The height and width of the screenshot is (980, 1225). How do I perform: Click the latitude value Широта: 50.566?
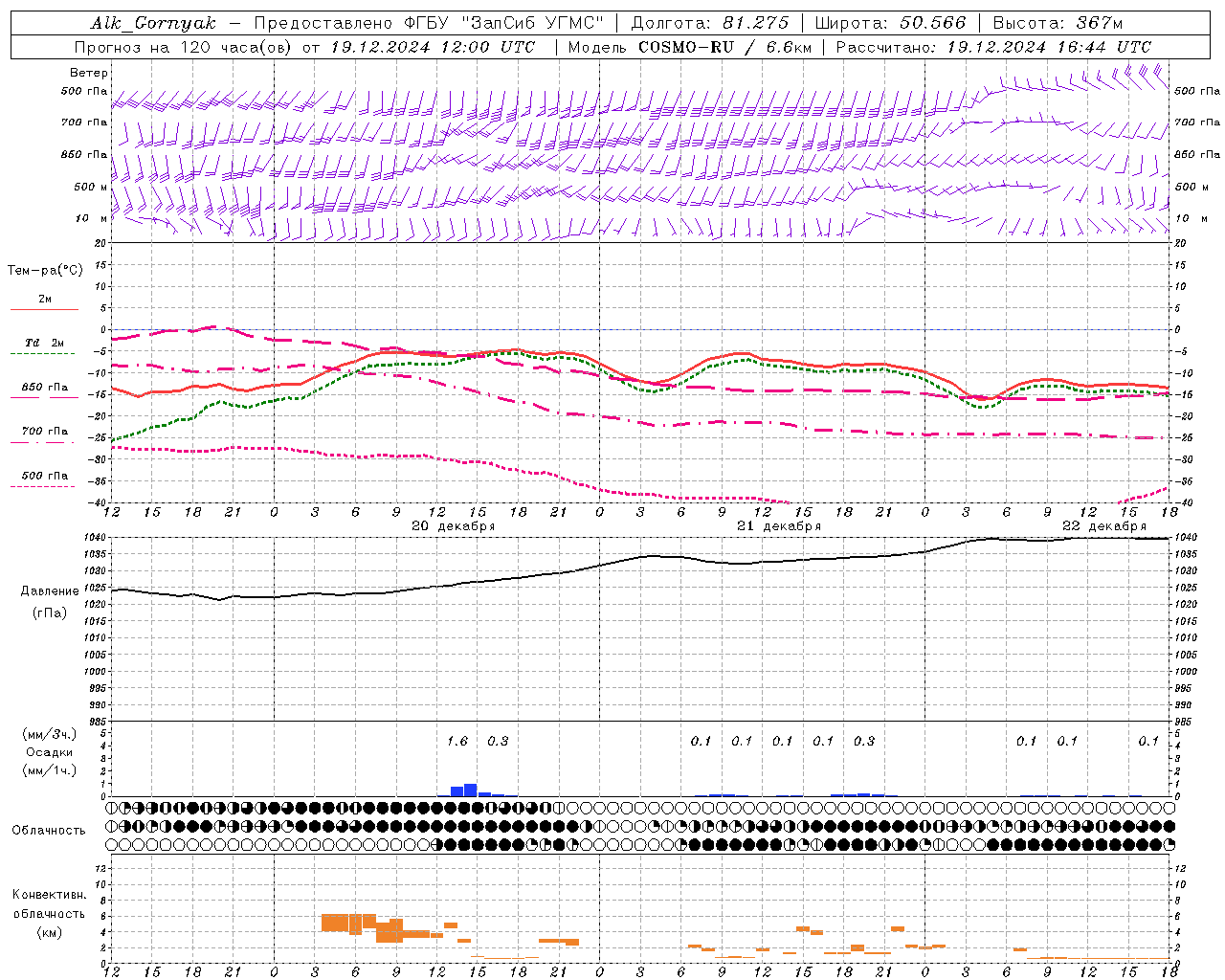tap(891, 23)
